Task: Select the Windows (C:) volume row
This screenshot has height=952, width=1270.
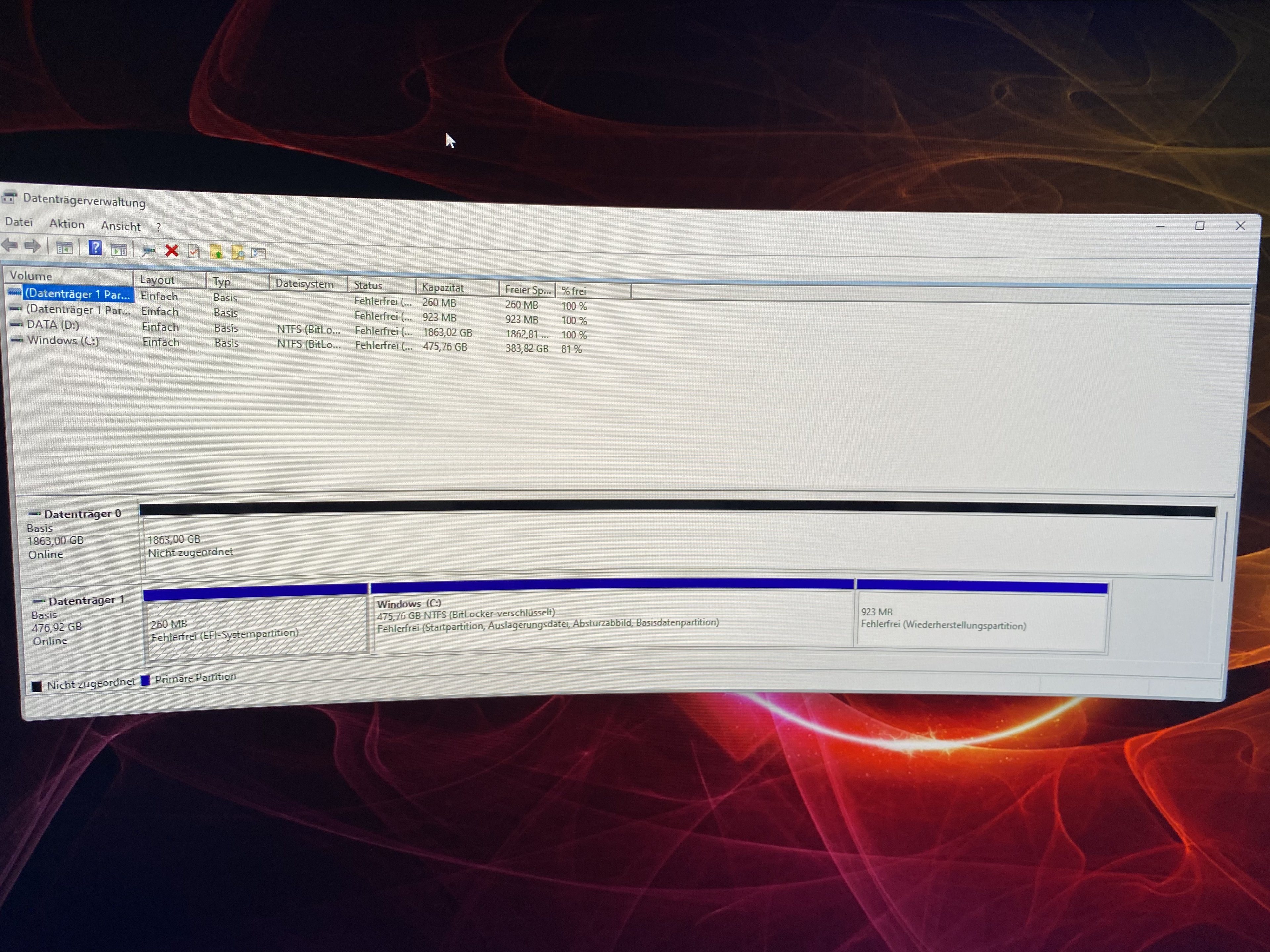Action: pyautogui.click(x=63, y=340)
